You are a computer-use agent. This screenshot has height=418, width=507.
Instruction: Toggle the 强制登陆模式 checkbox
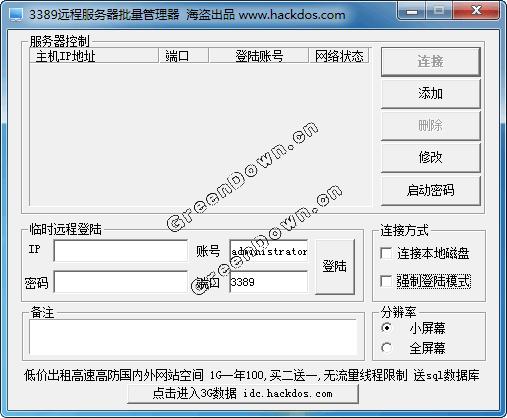pyautogui.click(x=386, y=281)
